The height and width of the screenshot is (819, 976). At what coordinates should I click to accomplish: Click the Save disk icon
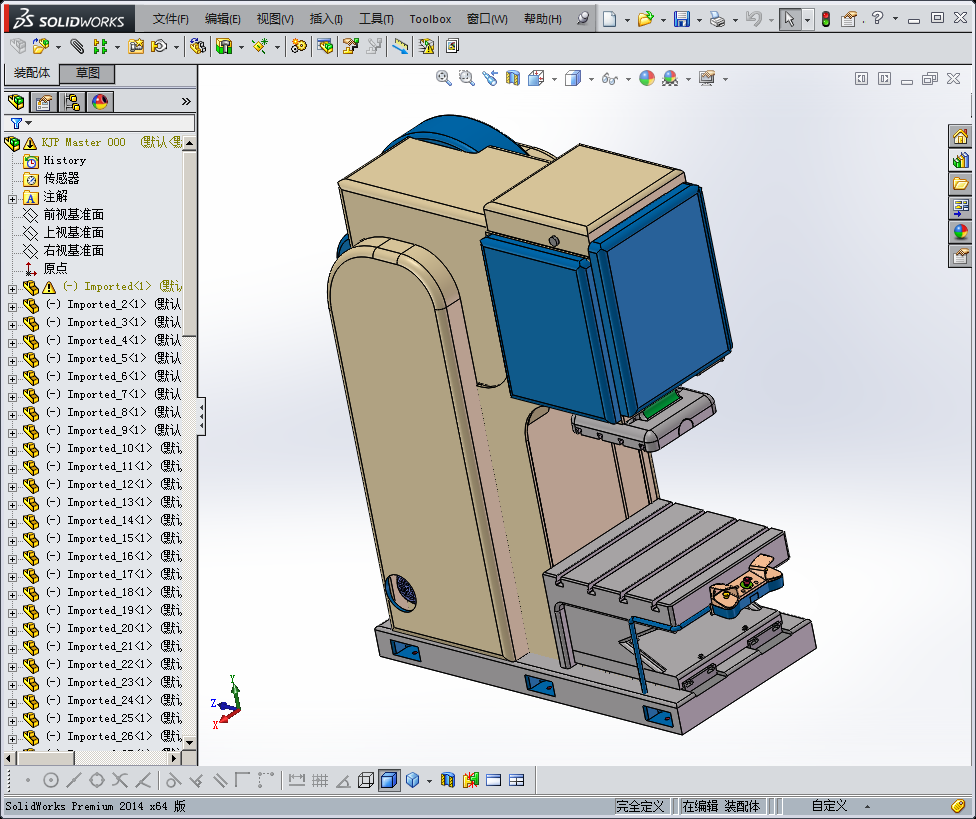(x=681, y=19)
